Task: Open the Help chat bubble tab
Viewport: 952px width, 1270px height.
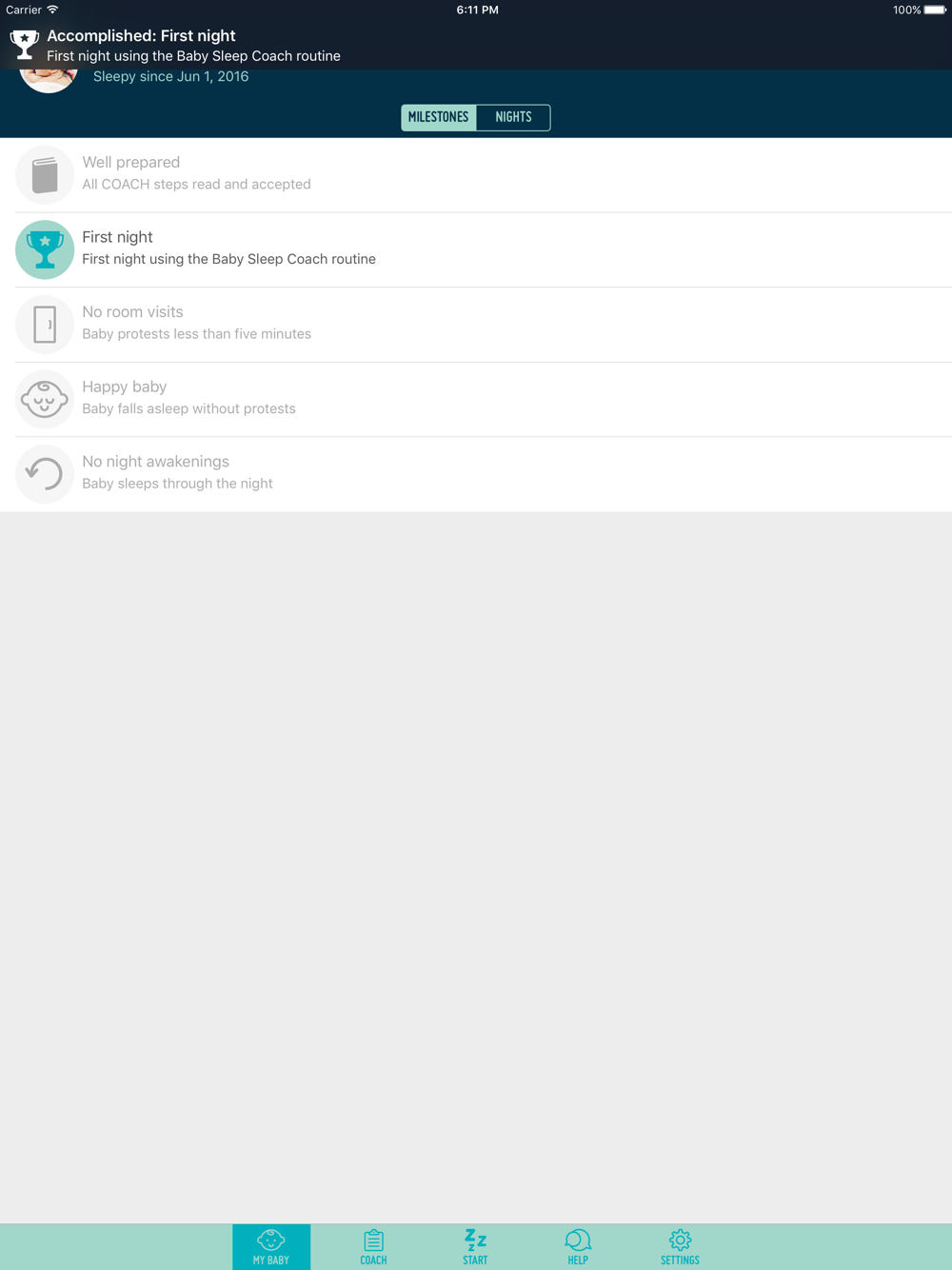Action: pos(578,1247)
